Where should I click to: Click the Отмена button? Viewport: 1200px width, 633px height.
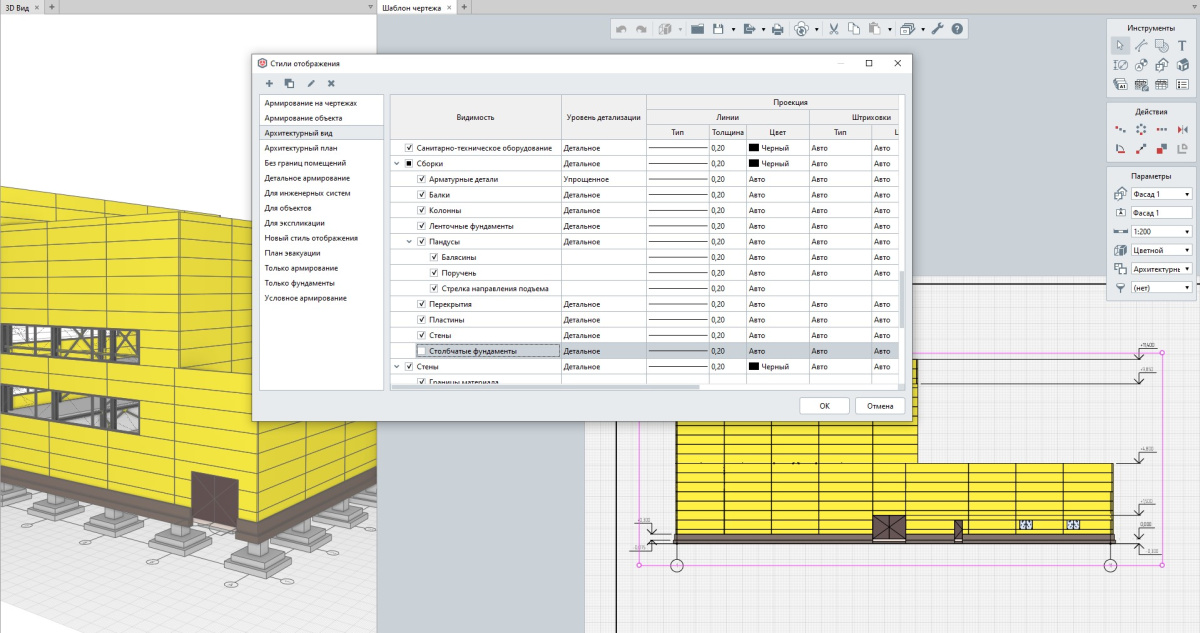[x=879, y=406]
